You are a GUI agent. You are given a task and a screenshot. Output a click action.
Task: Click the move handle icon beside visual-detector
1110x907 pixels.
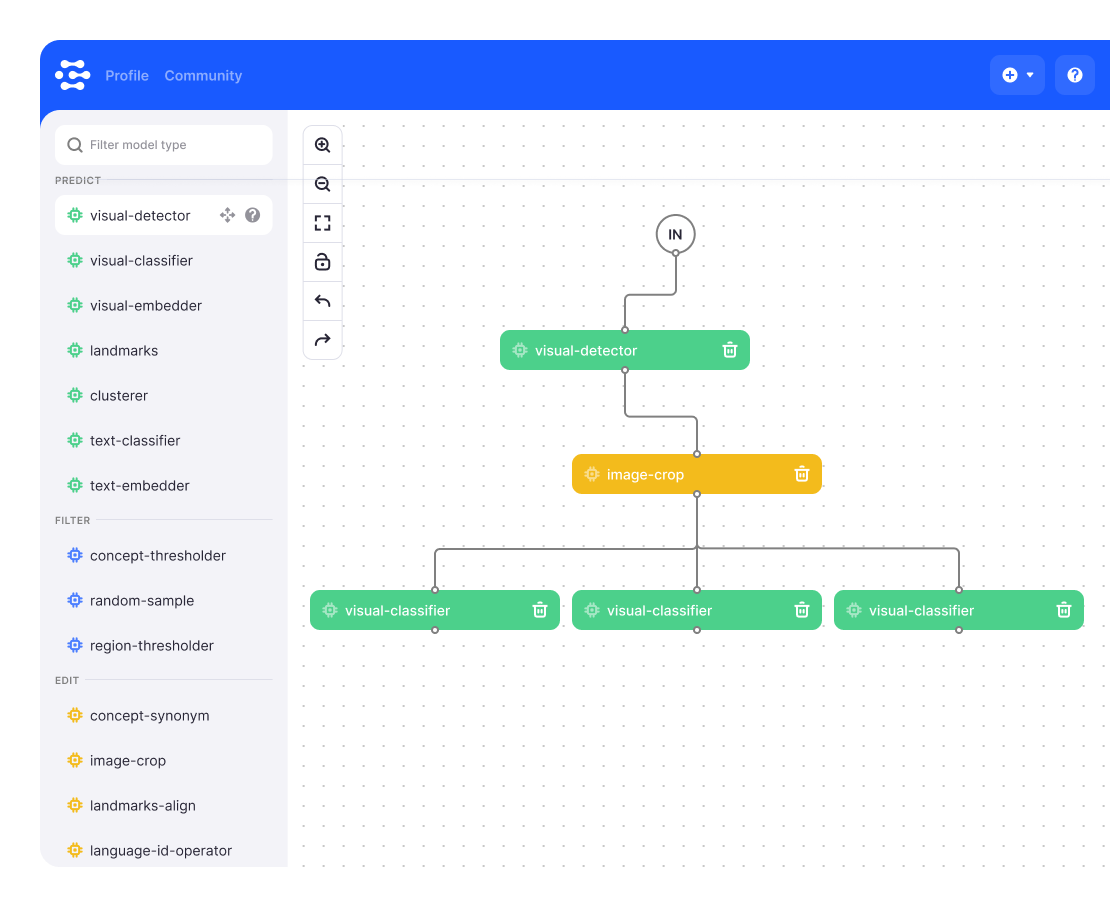click(x=227, y=215)
